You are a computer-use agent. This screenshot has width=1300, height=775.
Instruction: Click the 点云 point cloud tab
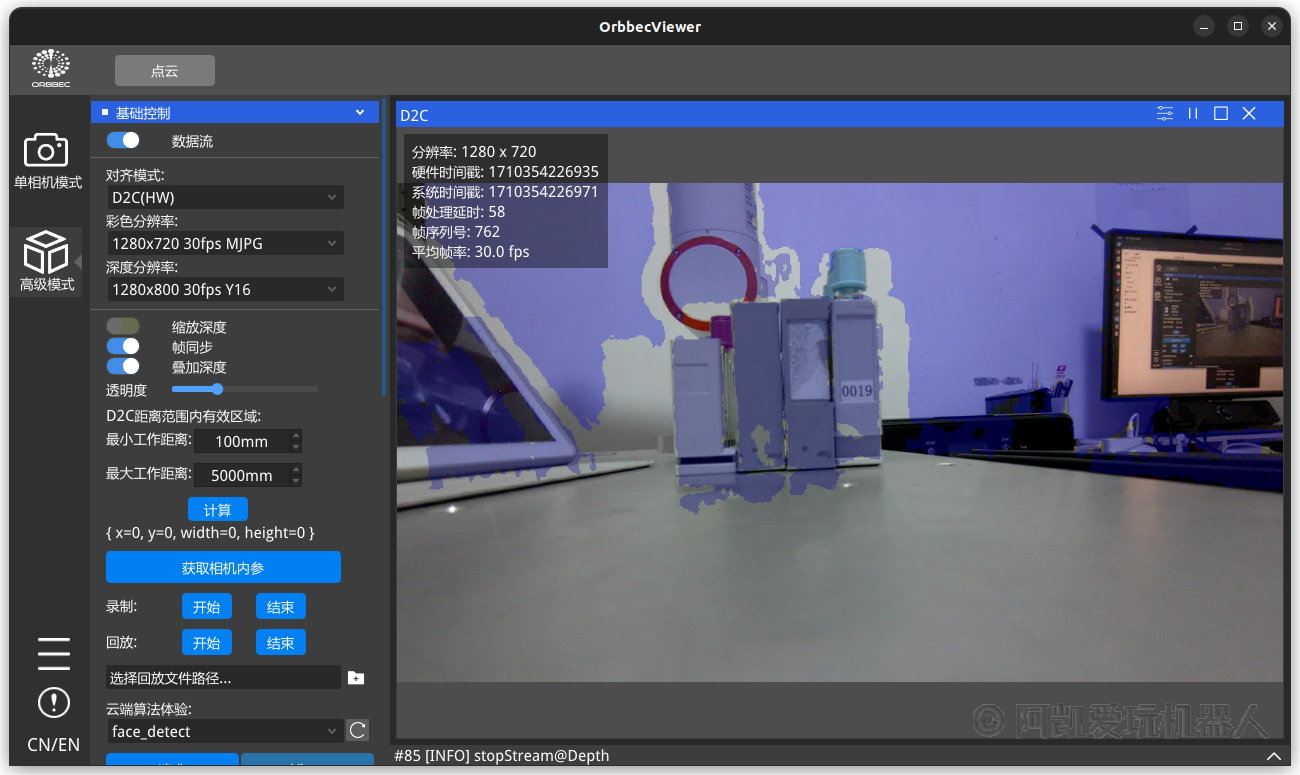tap(165, 71)
